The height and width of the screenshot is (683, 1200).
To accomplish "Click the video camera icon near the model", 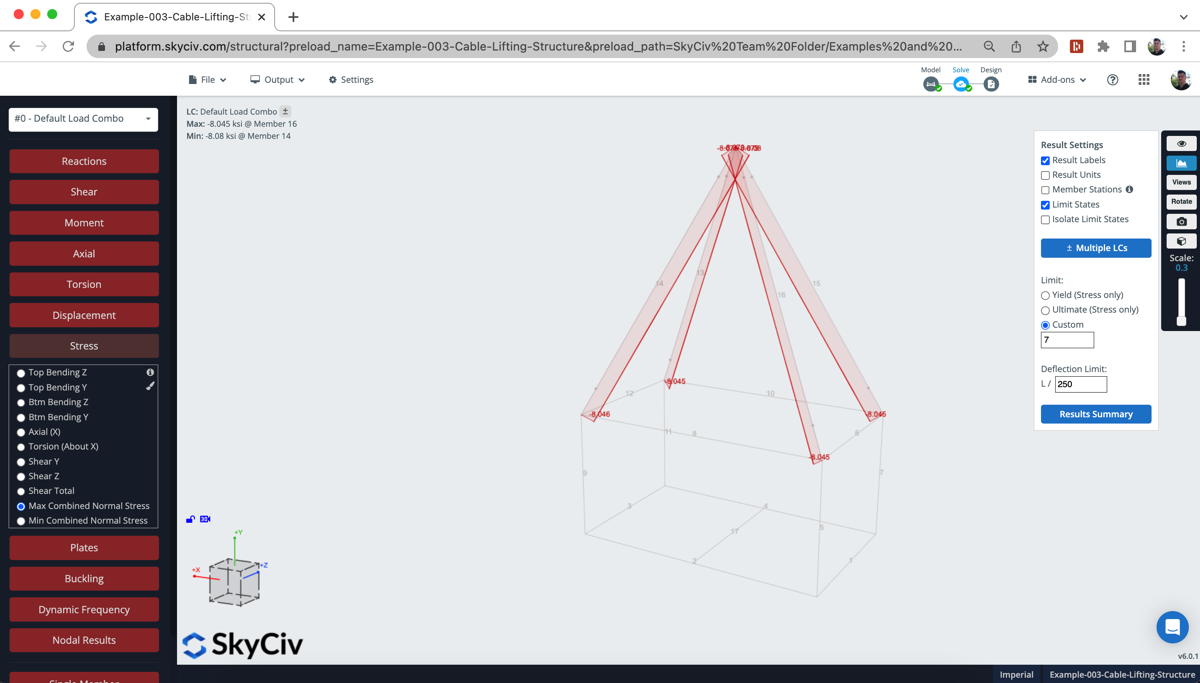I will [x=205, y=519].
